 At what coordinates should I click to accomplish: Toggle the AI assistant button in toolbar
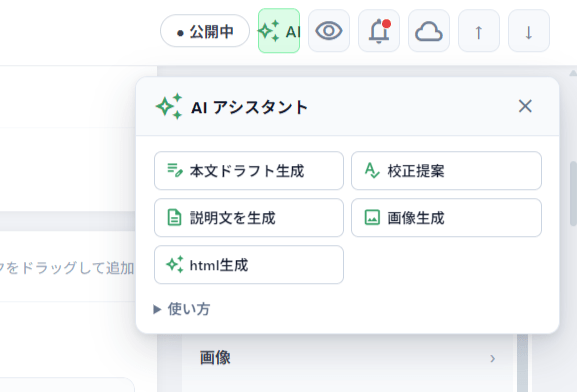(279, 31)
